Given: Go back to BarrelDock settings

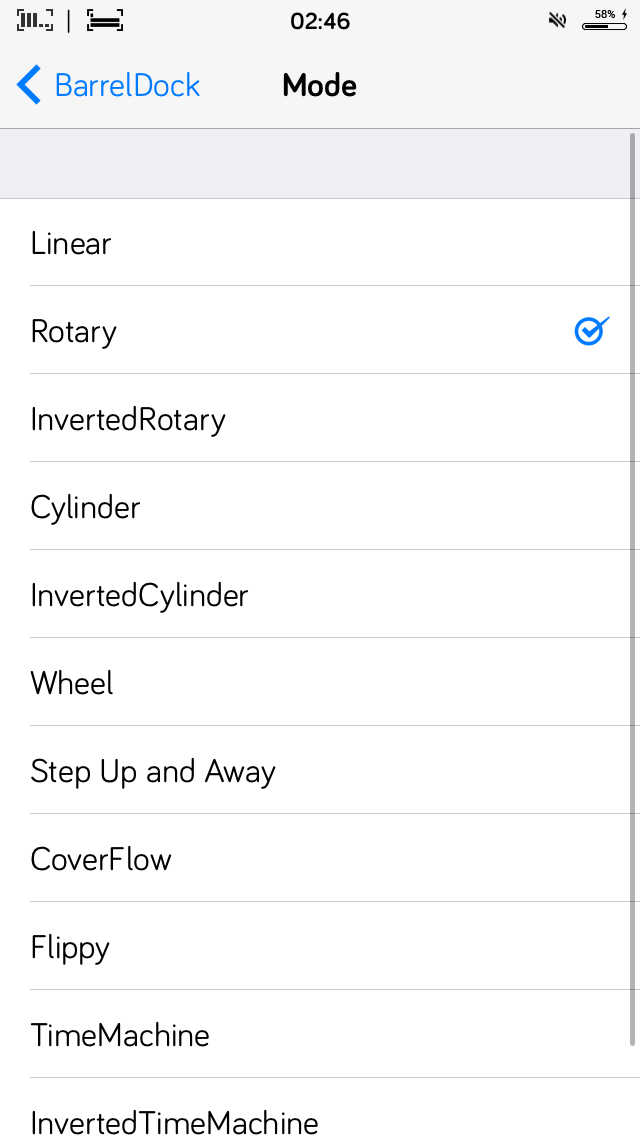Looking at the screenshot, I should [x=108, y=85].
